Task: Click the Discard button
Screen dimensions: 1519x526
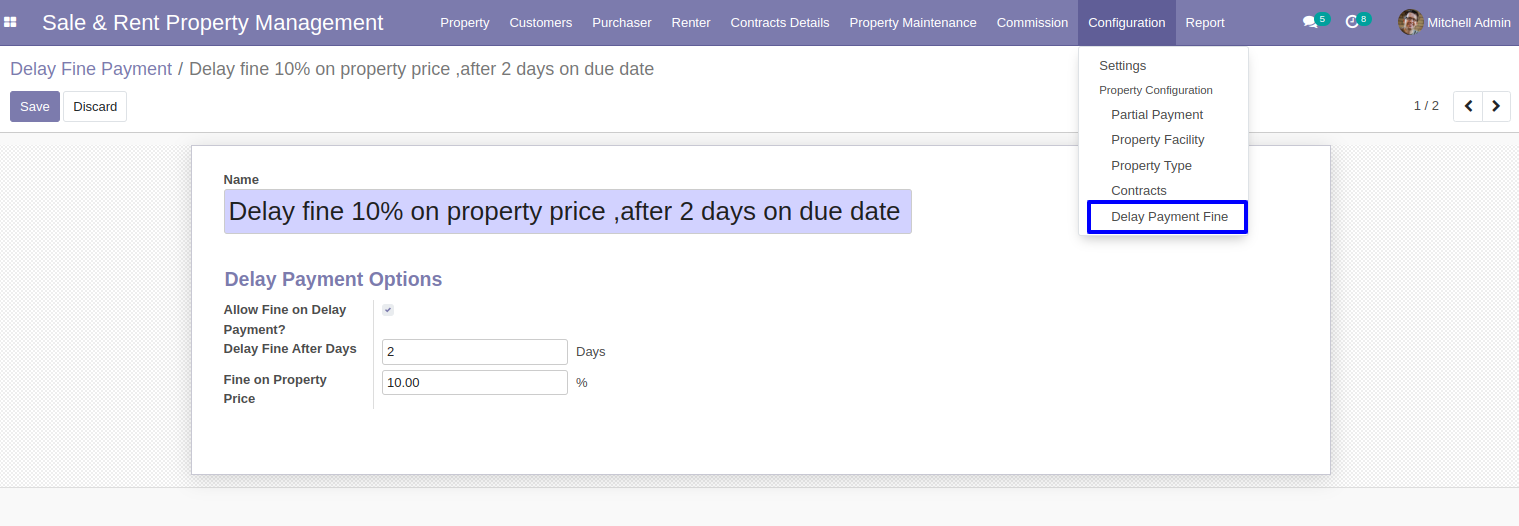Action: [x=95, y=107]
